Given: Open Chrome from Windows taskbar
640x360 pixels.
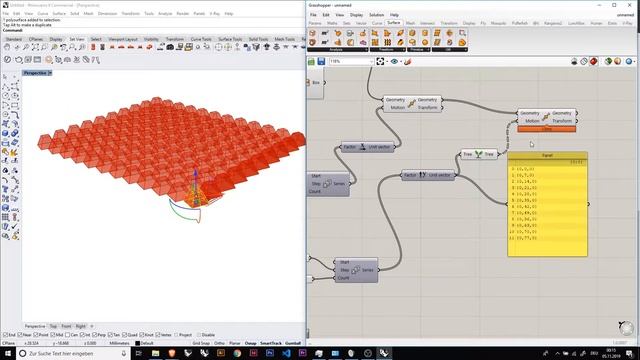Looking at the screenshot, I should pos(237,353).
